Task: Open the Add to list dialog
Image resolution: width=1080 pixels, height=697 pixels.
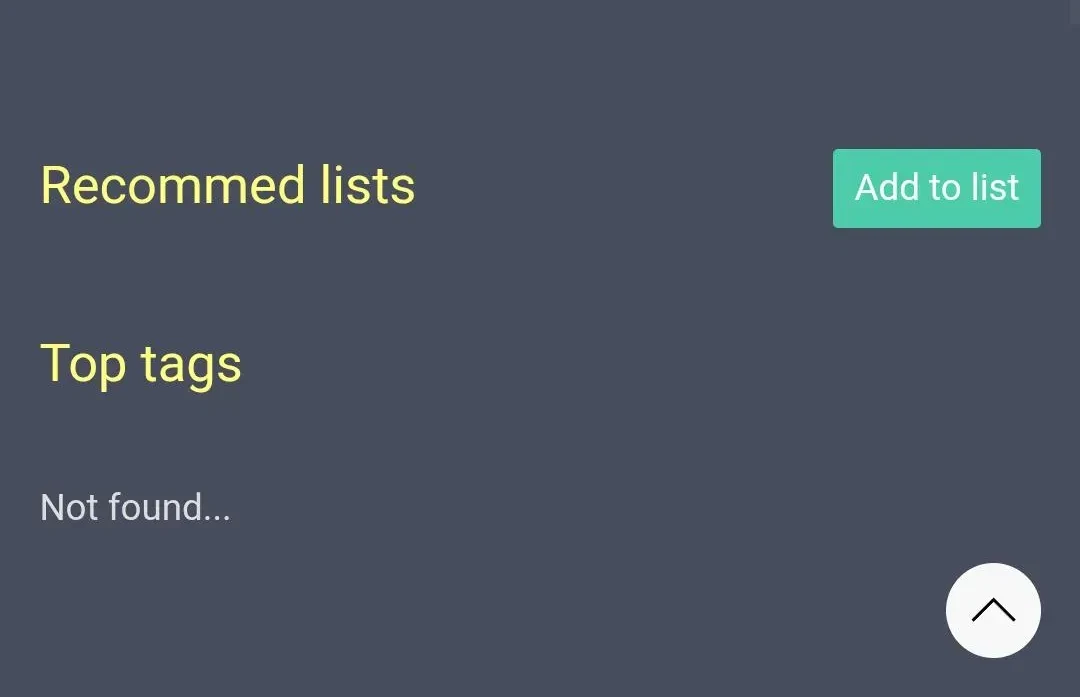Action: [937, 188]
